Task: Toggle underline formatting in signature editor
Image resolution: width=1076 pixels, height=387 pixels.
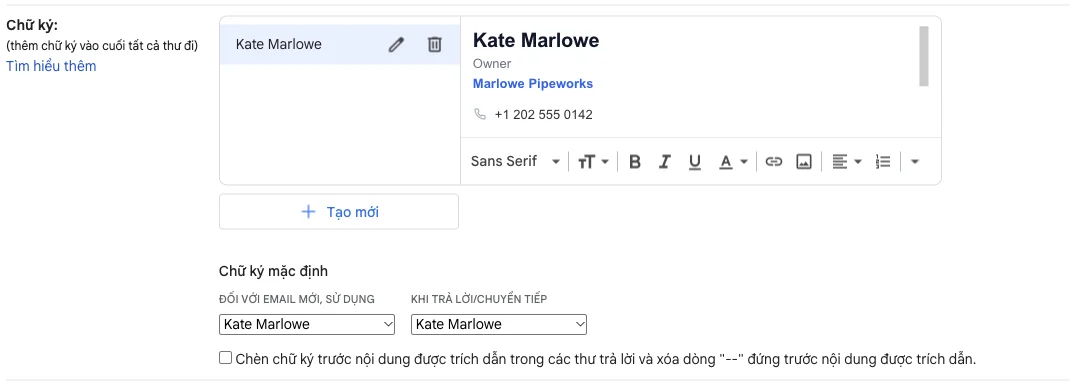Action: point(694,162)
